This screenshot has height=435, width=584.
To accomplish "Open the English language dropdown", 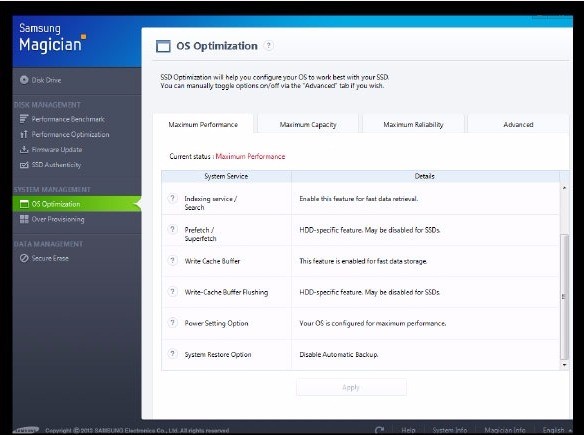I will click(557, 430).
